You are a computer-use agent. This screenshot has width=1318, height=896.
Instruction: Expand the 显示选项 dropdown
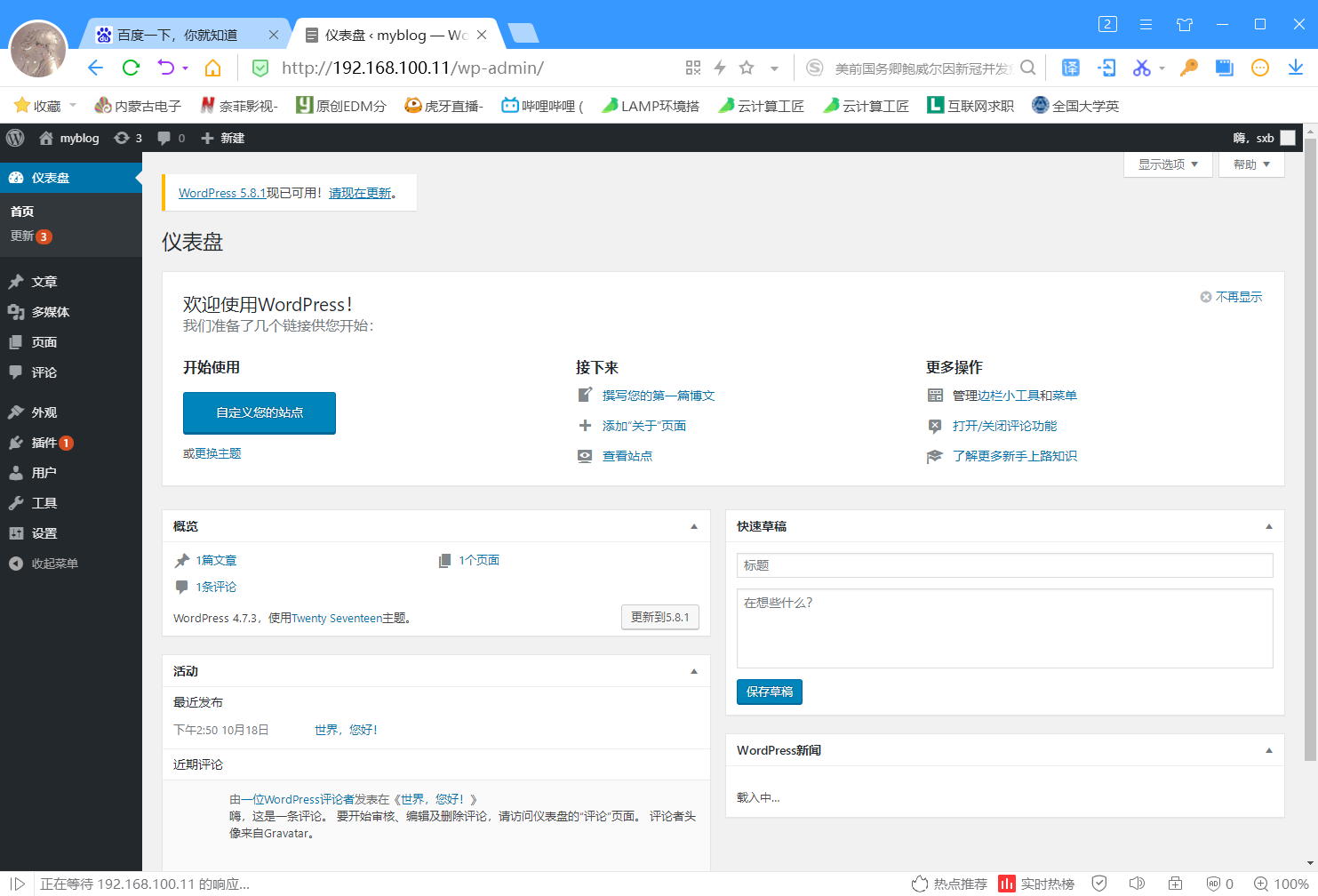(x=1168, y=164)
